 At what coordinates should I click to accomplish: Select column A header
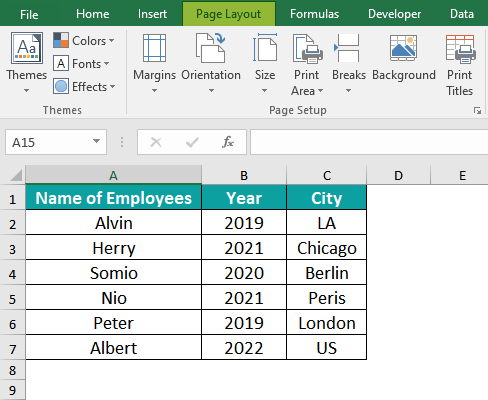click(x=113, y=175)
